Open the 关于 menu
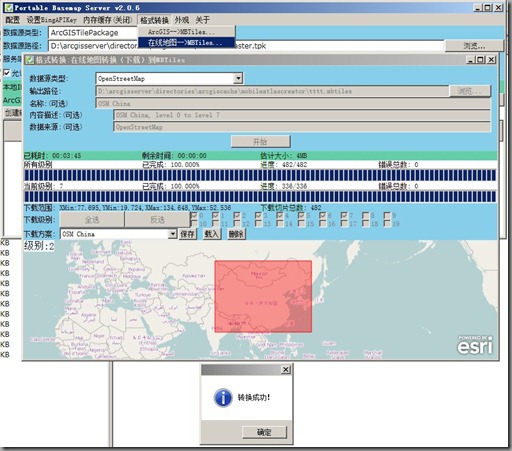Image resolution: width=512 pixels, height=451 pixels. pos(202,20)
